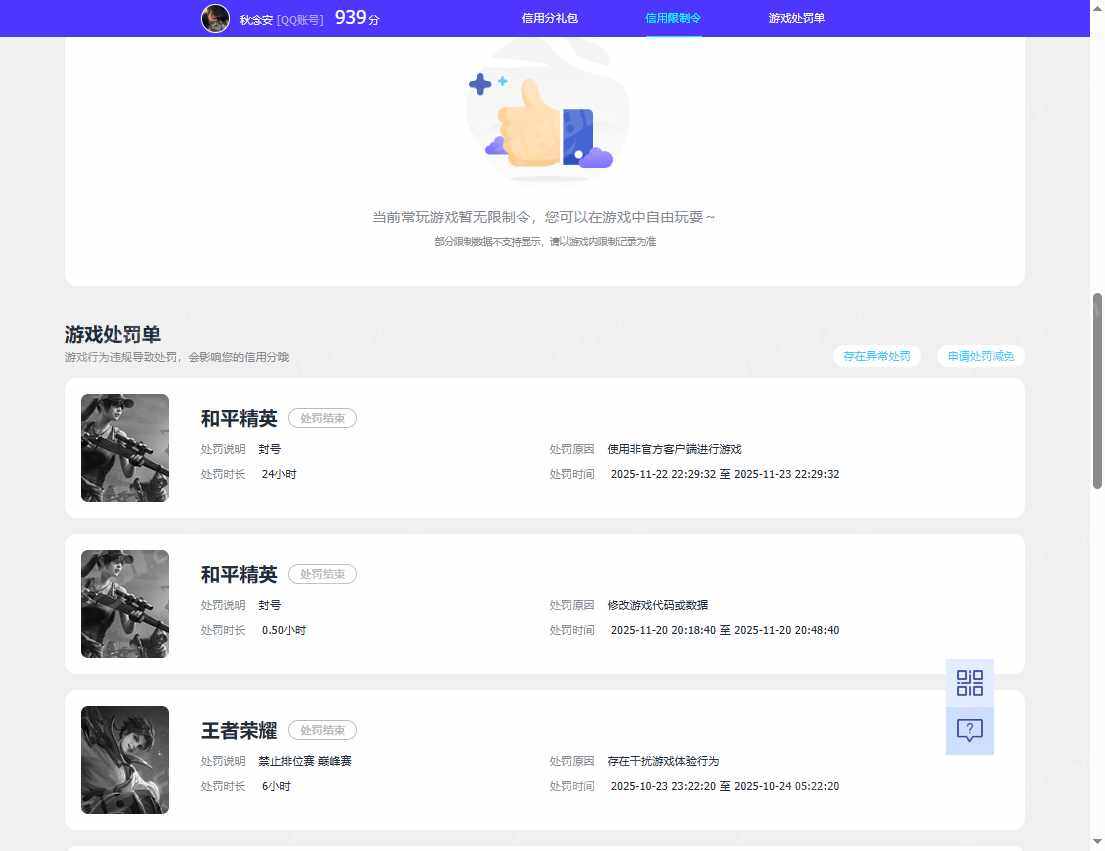
Task: Click the vertical scrollbar thumb
Action: 1097,391
